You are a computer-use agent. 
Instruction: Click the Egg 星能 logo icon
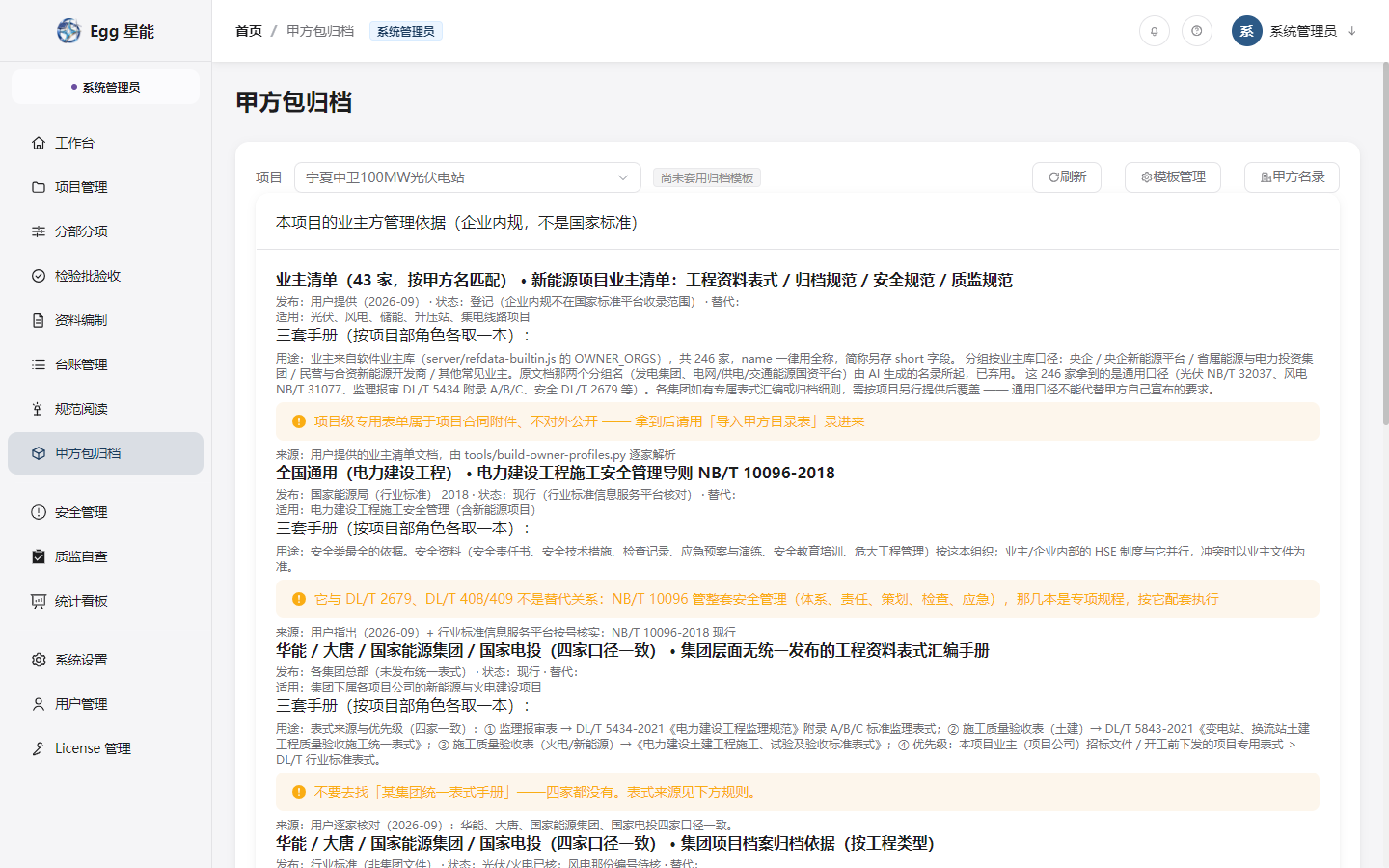click(68, 31)
